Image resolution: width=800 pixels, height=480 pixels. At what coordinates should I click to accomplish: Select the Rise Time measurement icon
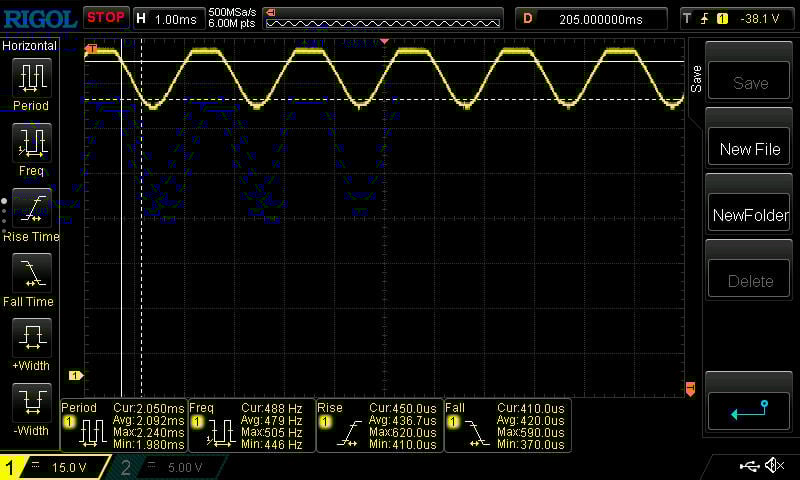tap(30, 208)
